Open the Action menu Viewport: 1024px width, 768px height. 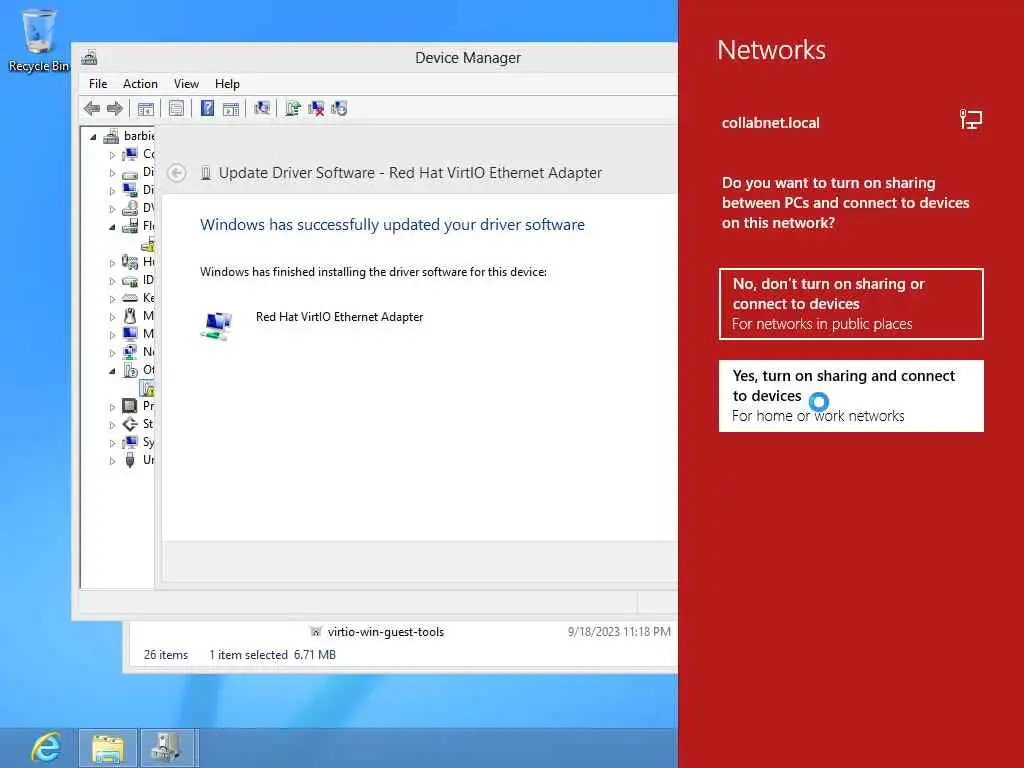[140, 84]
